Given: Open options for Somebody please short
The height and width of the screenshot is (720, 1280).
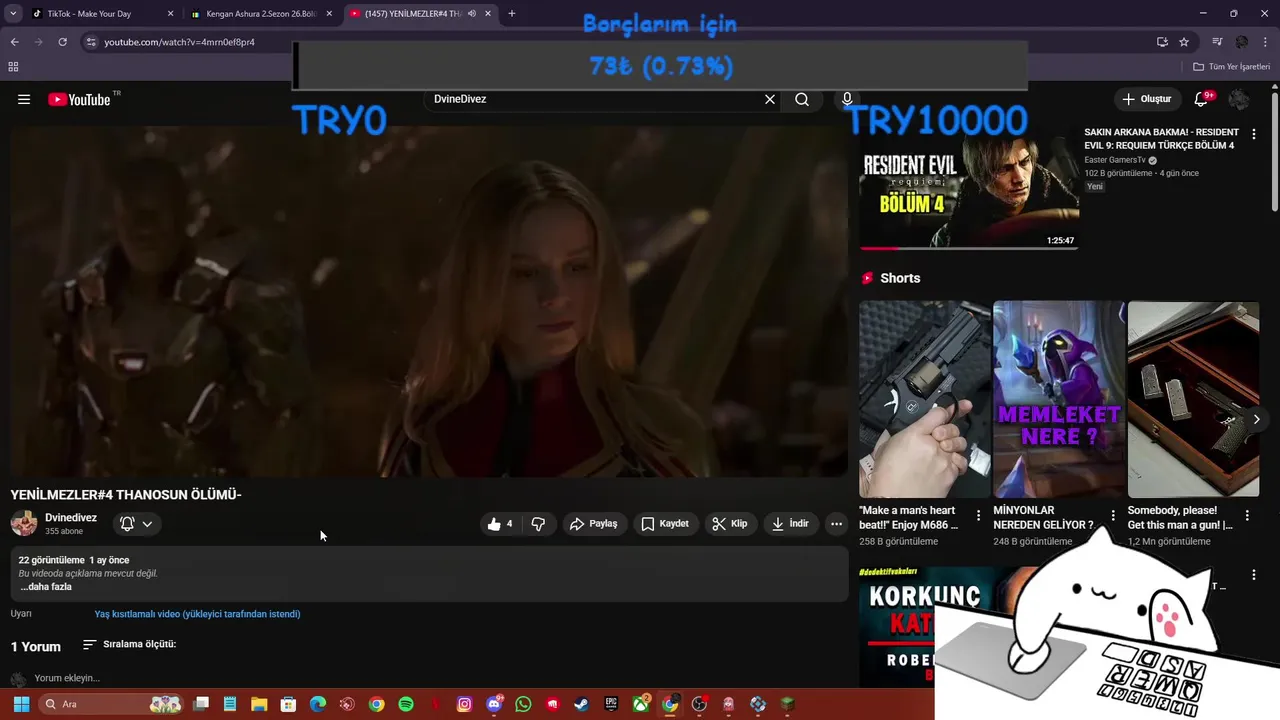Looking at the screenshot, I should point(1247,516).
